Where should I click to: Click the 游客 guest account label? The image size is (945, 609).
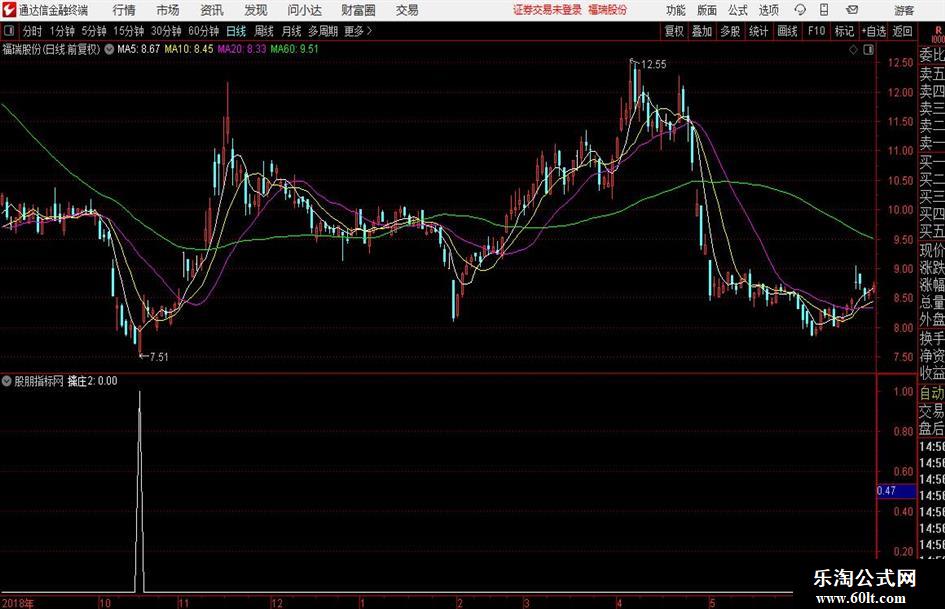click(904, 10)
